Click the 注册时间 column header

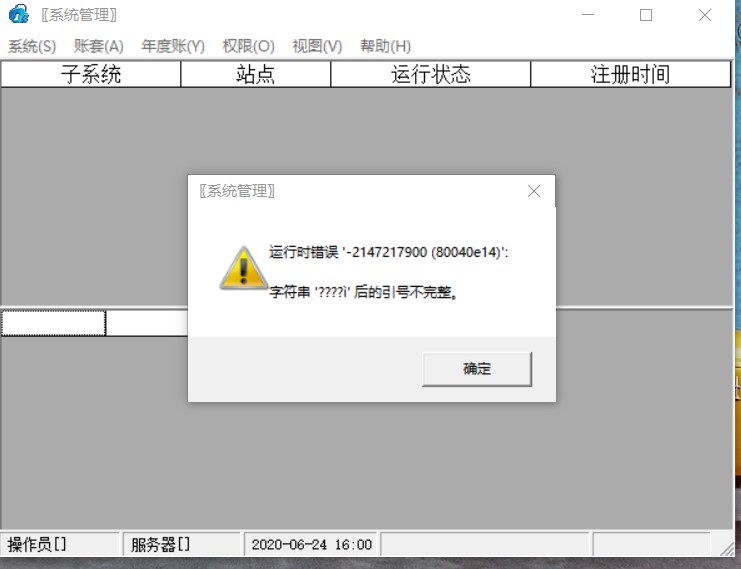tap(630, 74)
